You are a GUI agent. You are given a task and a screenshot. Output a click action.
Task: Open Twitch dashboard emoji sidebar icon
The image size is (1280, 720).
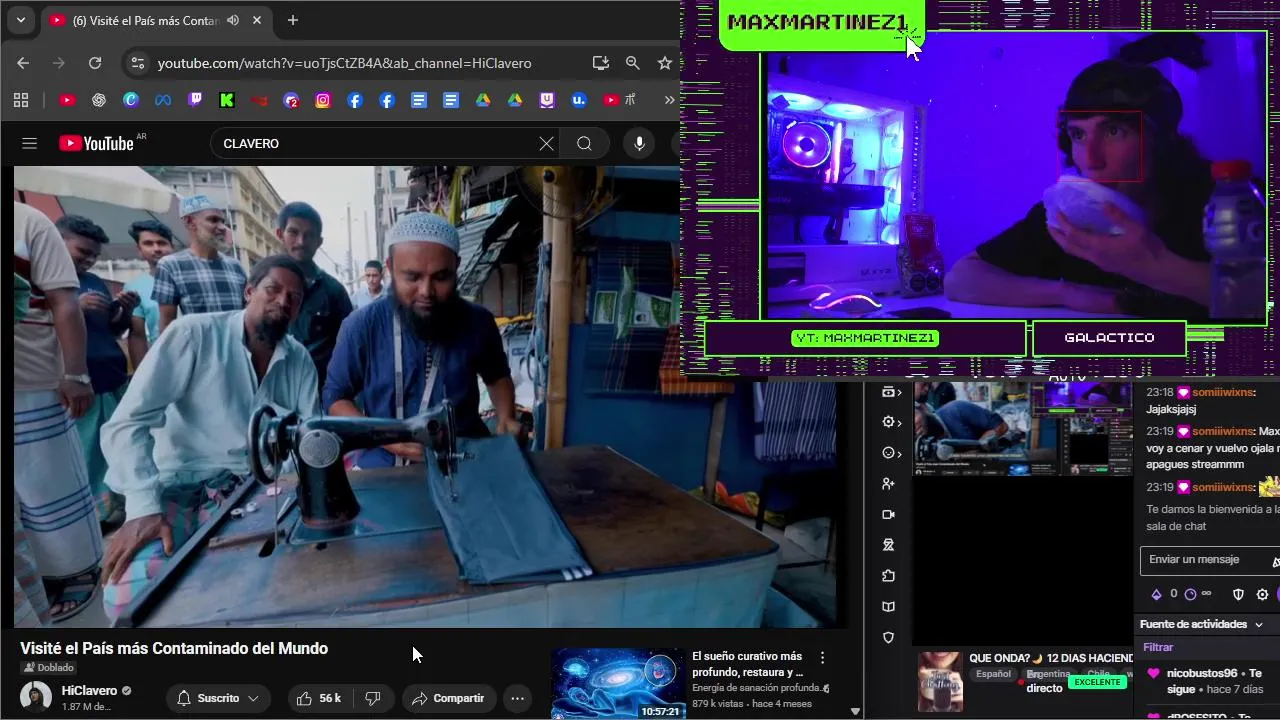pyautogui.click(x=890, y=453)
